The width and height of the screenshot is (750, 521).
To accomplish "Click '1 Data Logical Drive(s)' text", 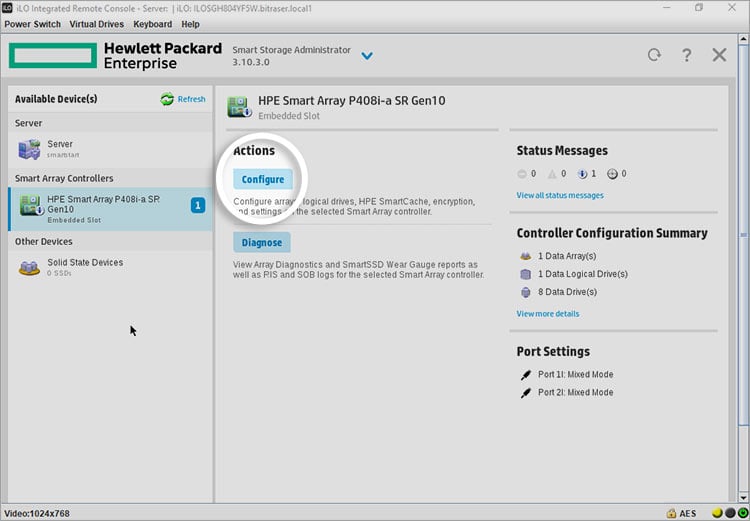I will pos(583,274).
